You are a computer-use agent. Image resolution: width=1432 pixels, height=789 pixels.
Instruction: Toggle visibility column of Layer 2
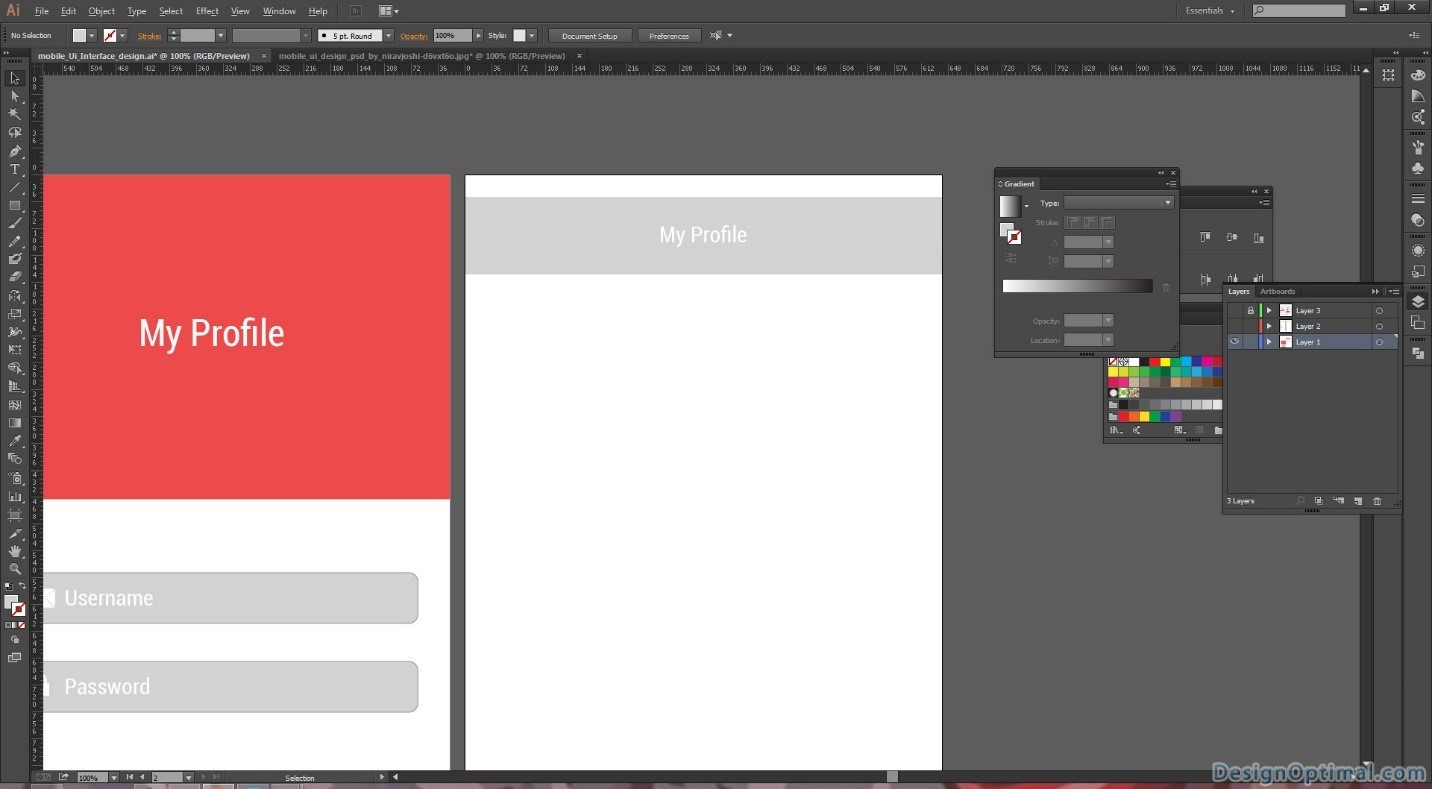click(x=1234, y=326)
